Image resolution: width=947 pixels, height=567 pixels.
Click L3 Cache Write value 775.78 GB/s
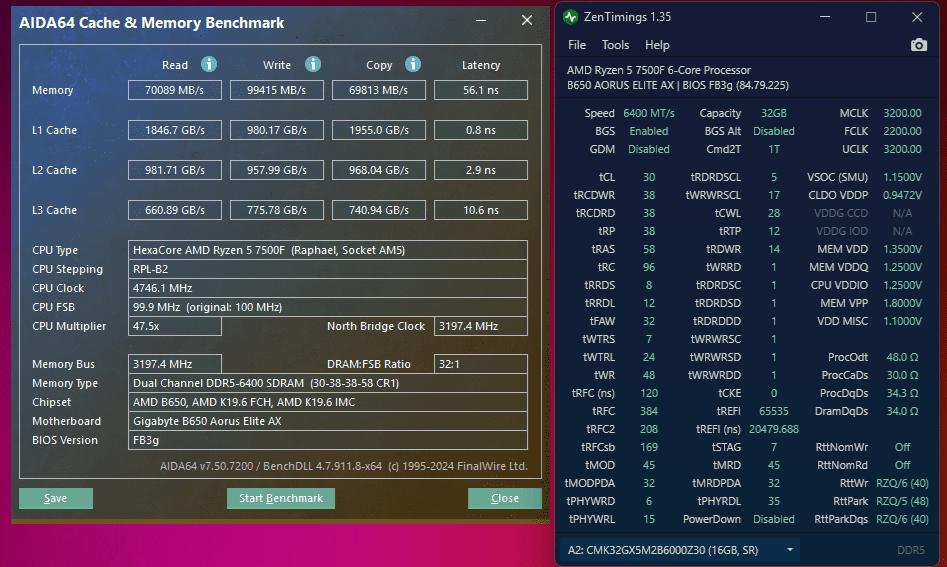tap(277, 210)
